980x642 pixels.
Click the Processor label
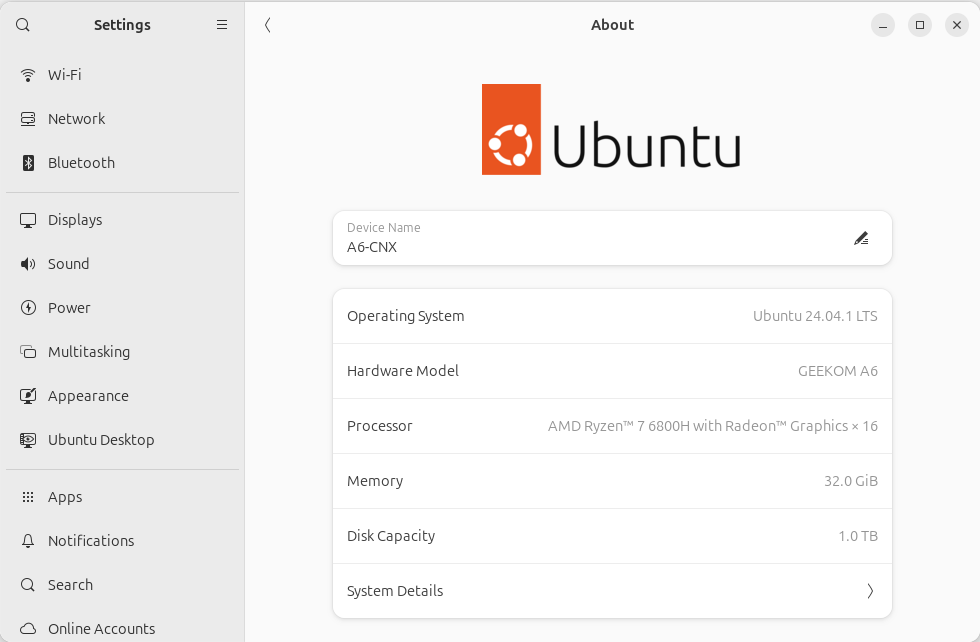coord(379,426)
